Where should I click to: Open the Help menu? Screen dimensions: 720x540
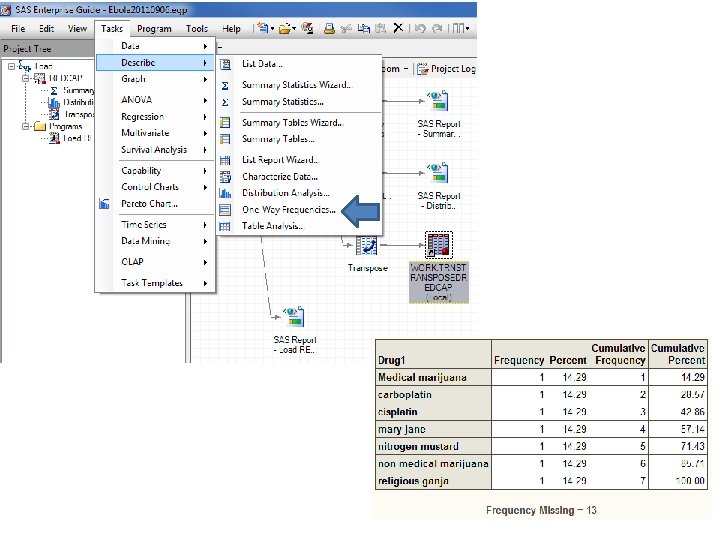[x=231, y=28]
